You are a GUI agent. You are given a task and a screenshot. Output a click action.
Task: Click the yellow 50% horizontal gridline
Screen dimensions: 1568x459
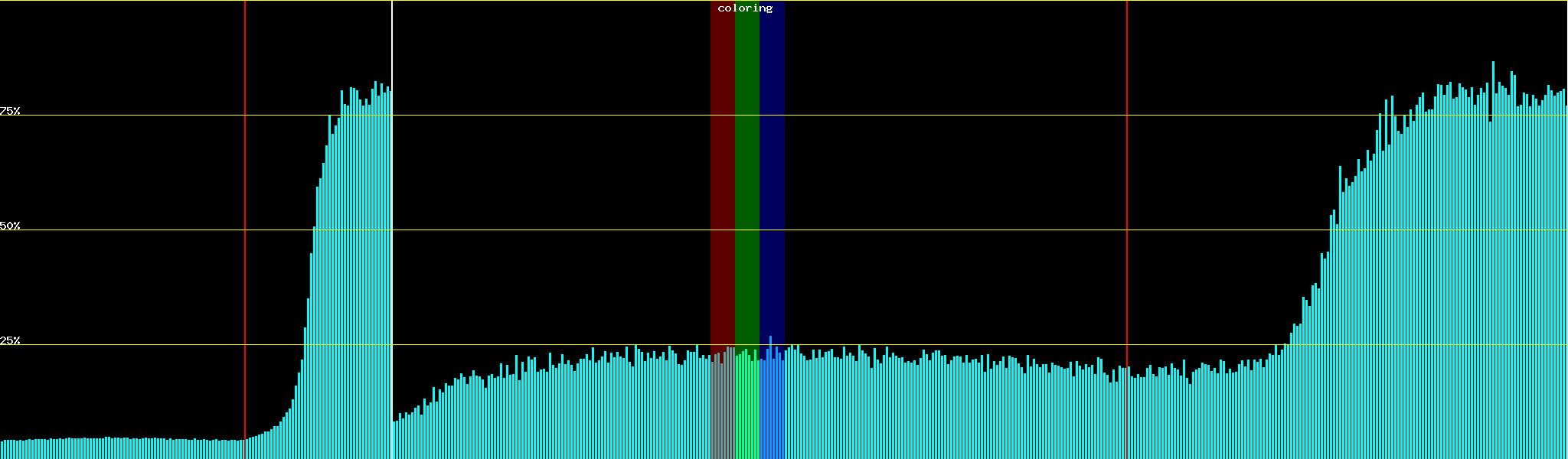click(919, 230)
